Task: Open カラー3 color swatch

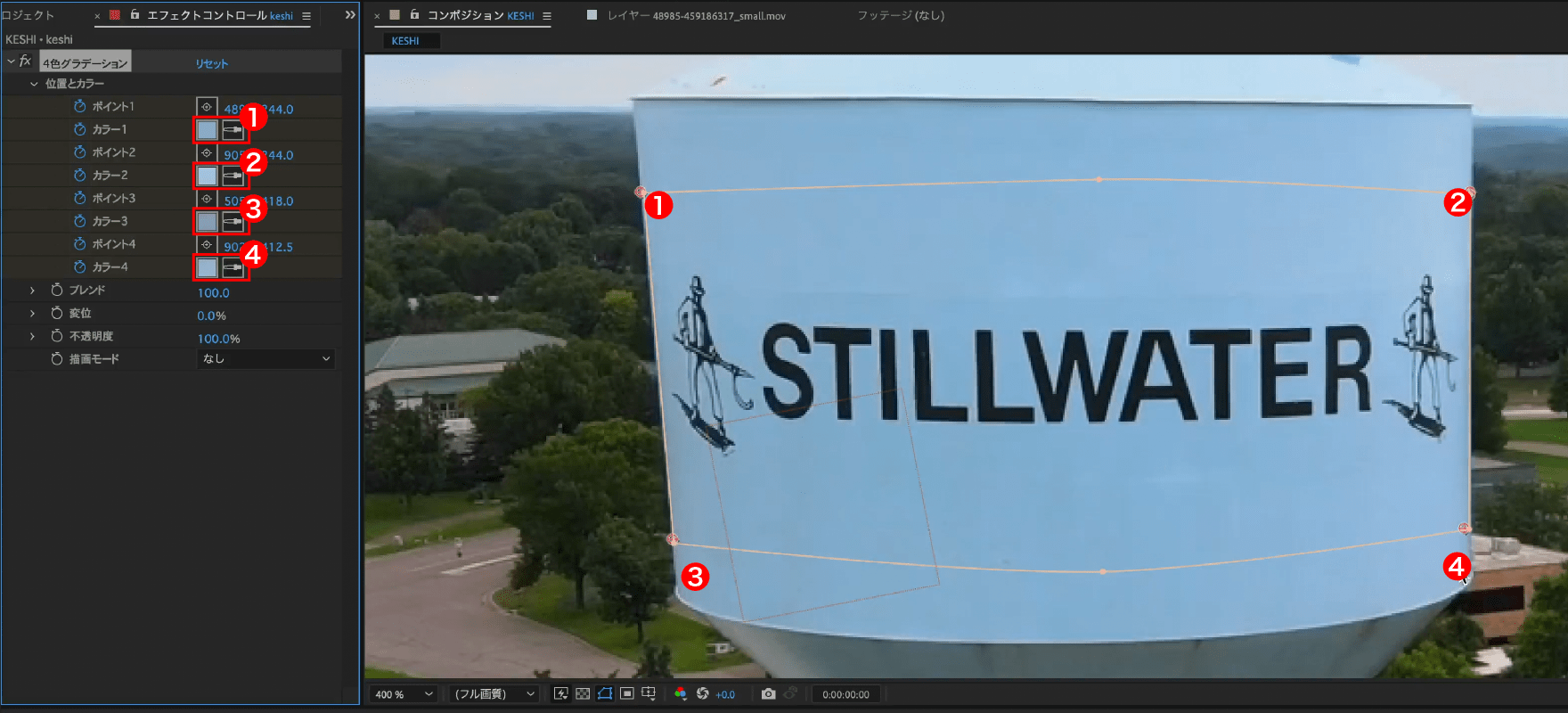Action: 207,221
